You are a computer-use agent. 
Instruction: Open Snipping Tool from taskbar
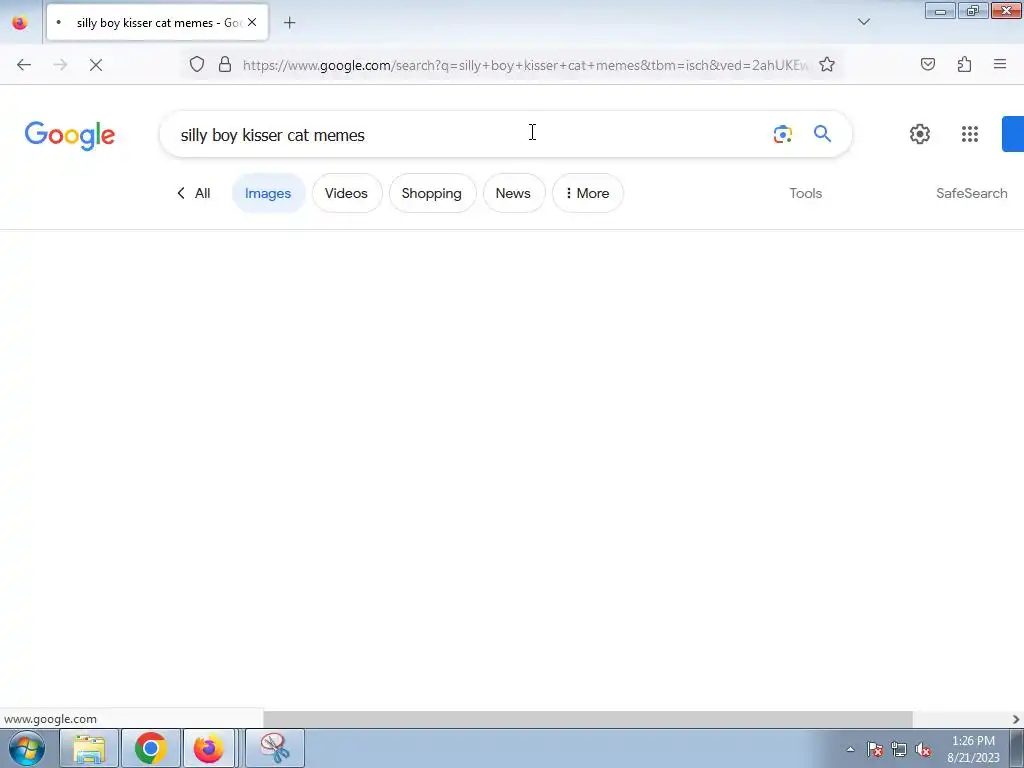point(275,748)
